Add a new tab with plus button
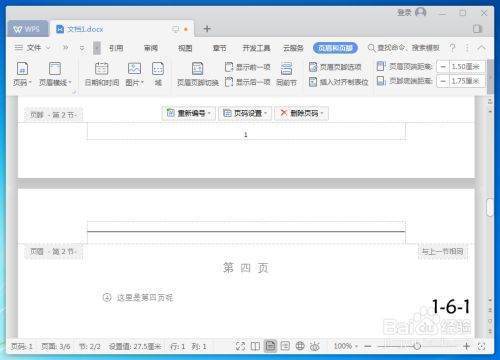The width and height of the screenshot is (500, 360). tap(207, 29)
